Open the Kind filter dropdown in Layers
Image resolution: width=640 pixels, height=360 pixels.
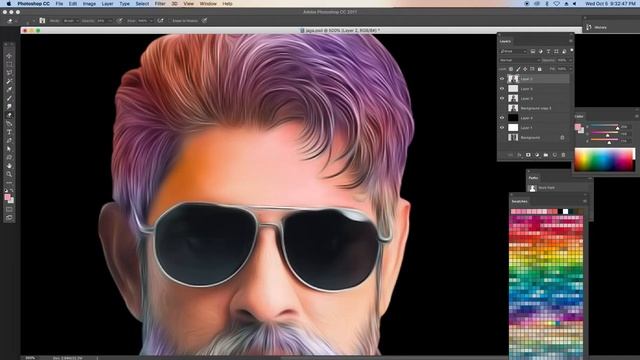tap(513, 51)
